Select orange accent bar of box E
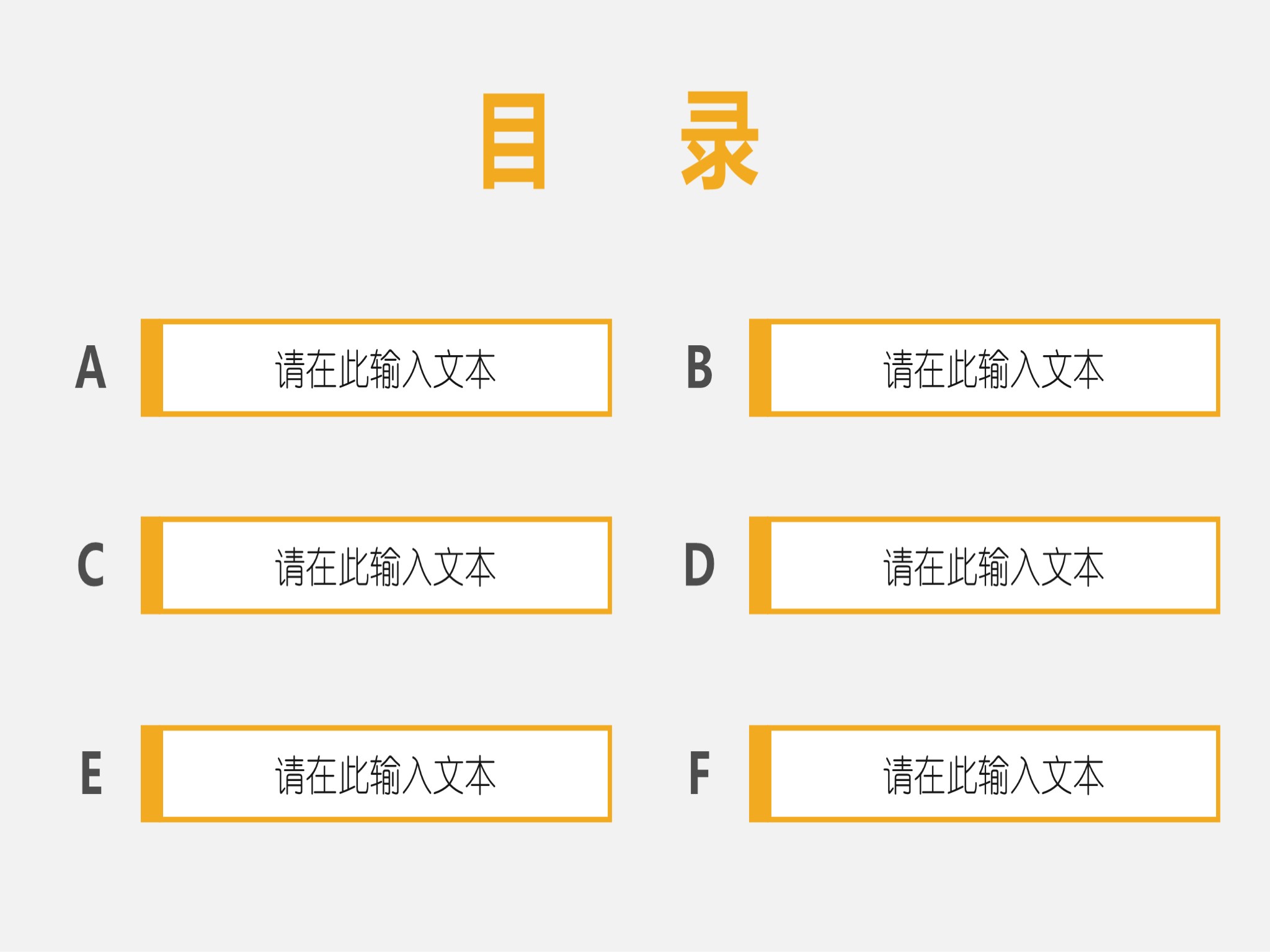Viewport: 1270px width, 952px height. click(152, 774)
